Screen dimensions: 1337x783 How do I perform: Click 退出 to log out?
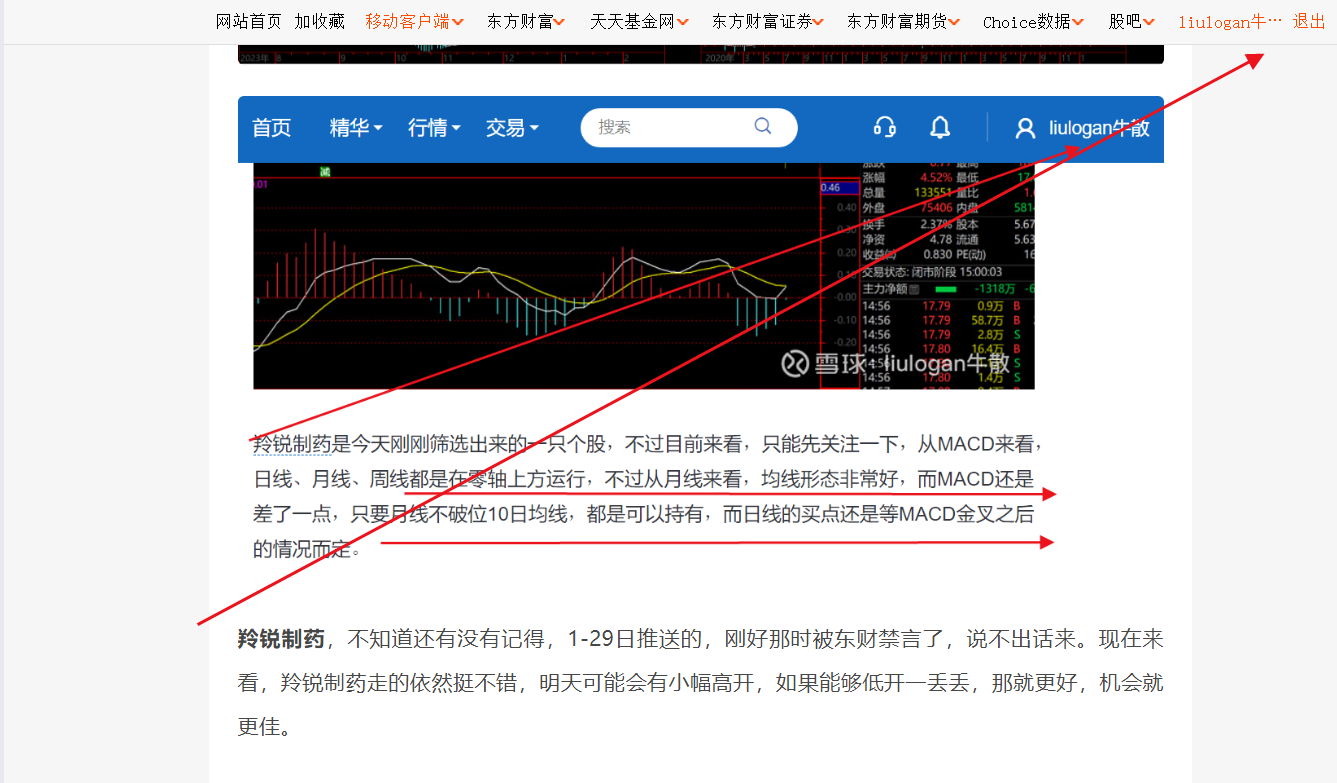pos(1309,21)
